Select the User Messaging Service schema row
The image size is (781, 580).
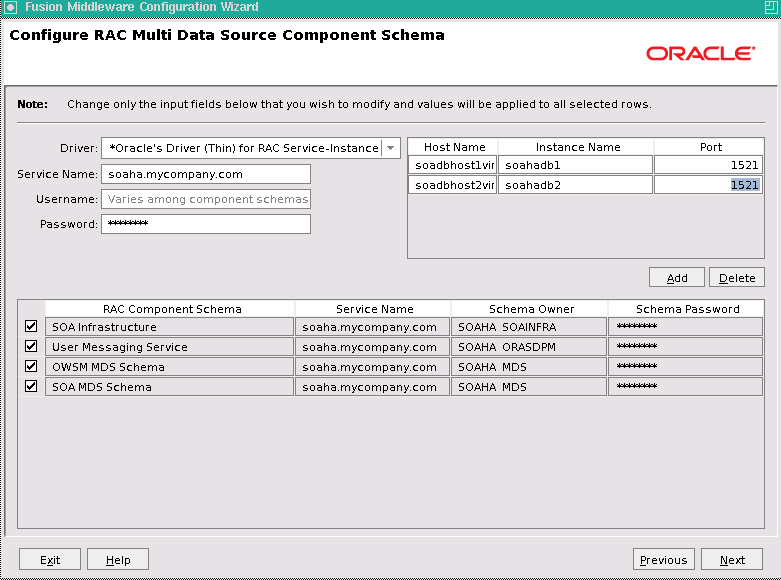(169, 347)
